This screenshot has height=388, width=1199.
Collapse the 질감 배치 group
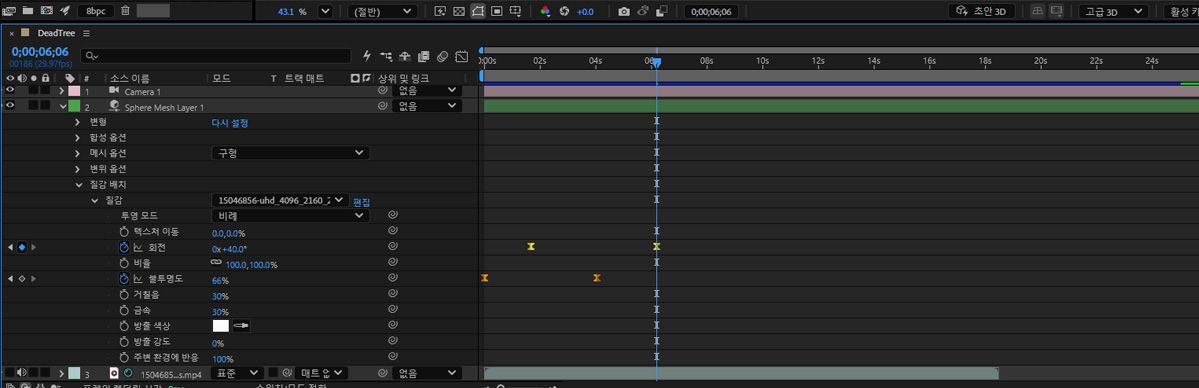[x=78, y=184]
